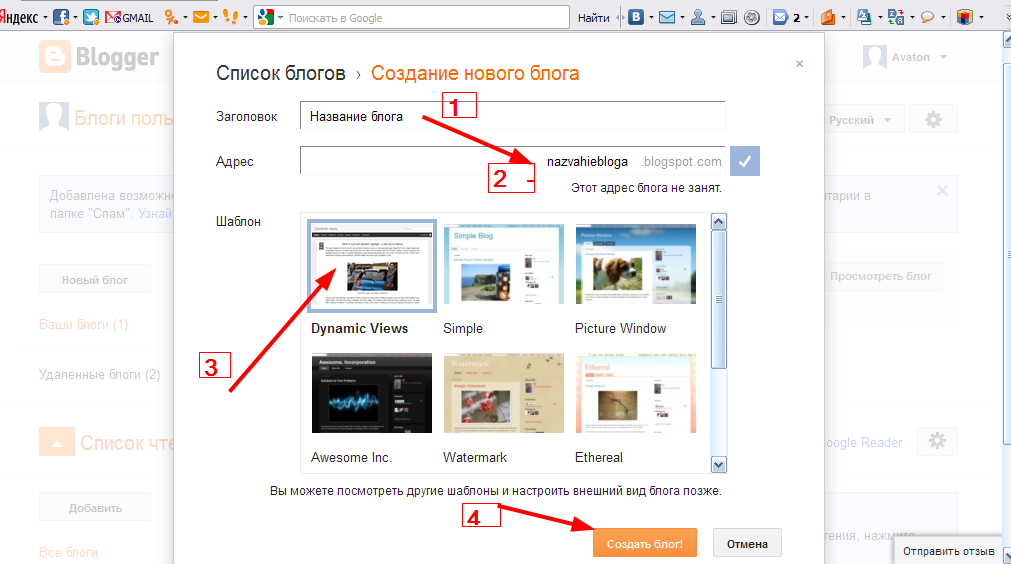
Task: Click the orange Odnoklassniki toolbar icon
Action: click(170, 17)
